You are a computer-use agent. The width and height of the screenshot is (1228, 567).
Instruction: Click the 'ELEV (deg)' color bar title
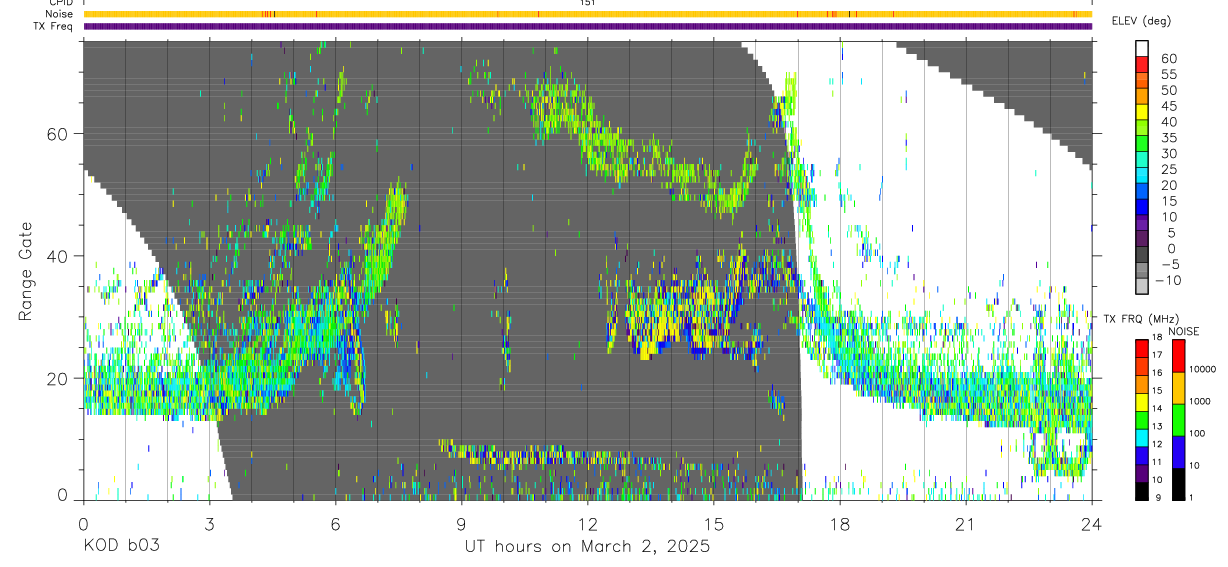point(1141,21)
